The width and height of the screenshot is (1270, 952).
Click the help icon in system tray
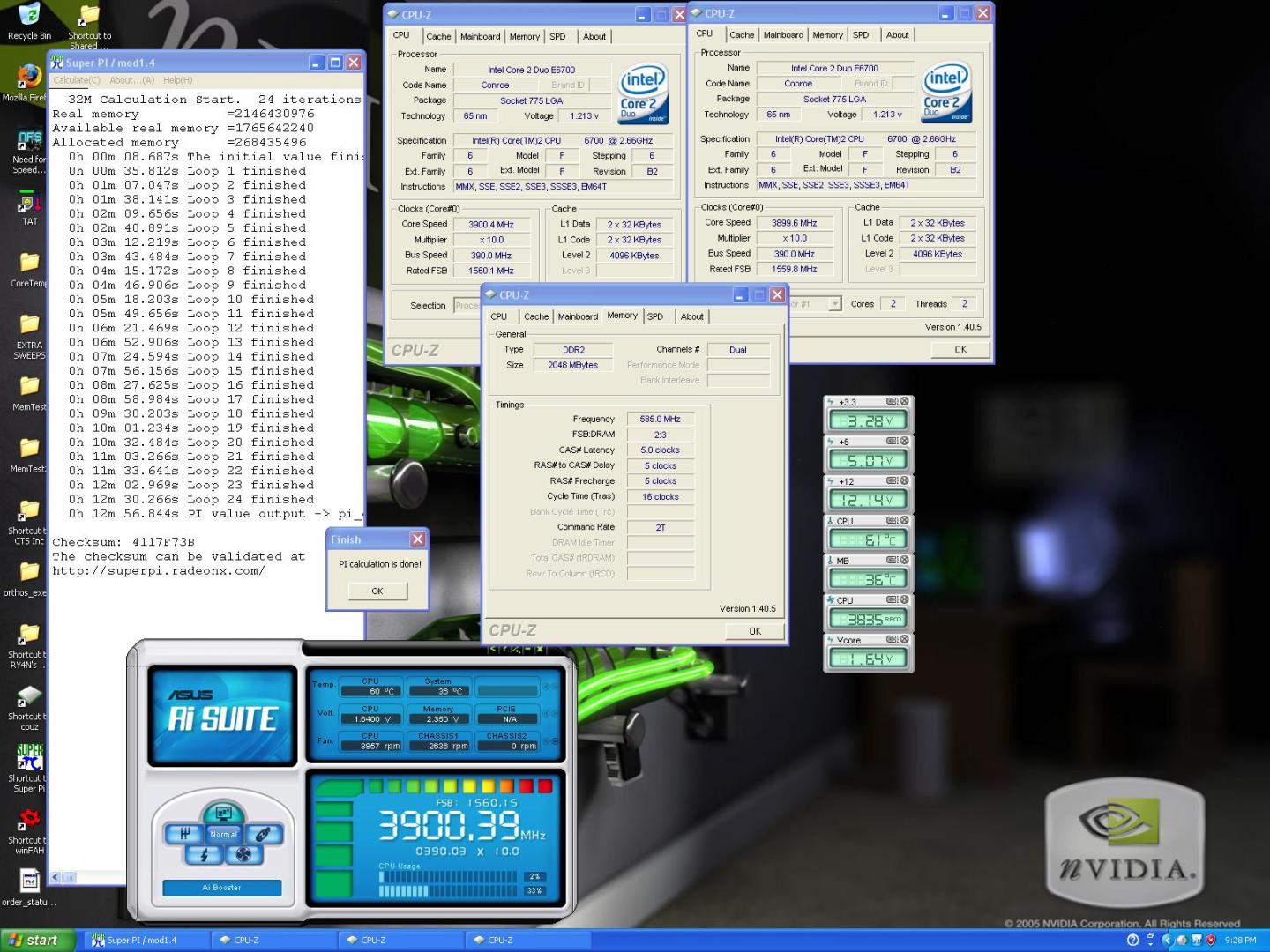[x=1133, y=940]
